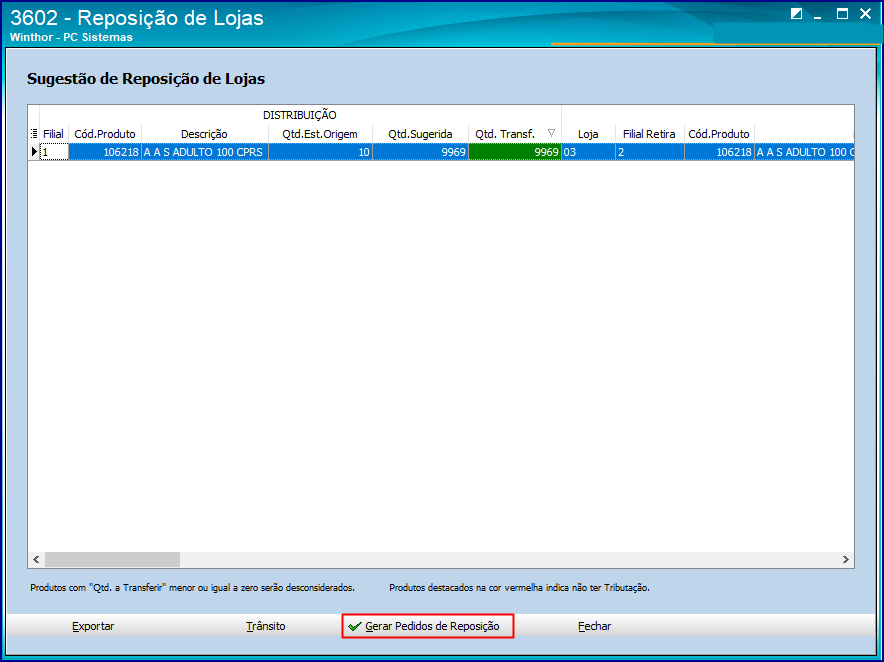Click the Exportar button
The width and height of the screenshot is (884, 662).
93,626
